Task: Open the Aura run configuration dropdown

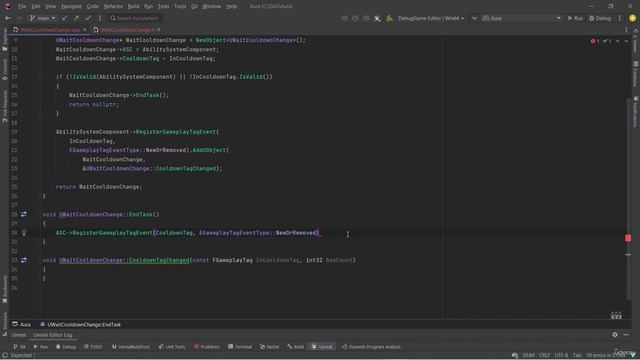Action: pyautogui.click(x=521, y=18)
